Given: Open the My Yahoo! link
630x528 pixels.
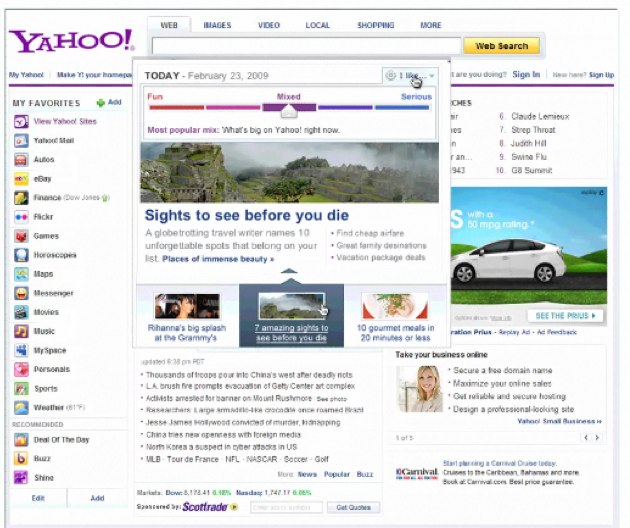Looking at the screenshot, I should point(26,75).
